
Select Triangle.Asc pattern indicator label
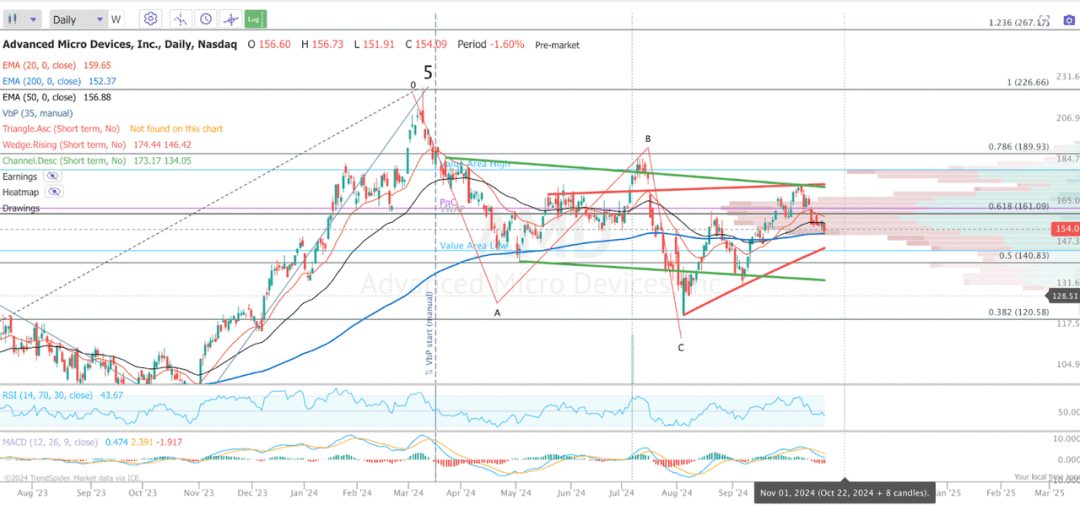pos(61,129)
